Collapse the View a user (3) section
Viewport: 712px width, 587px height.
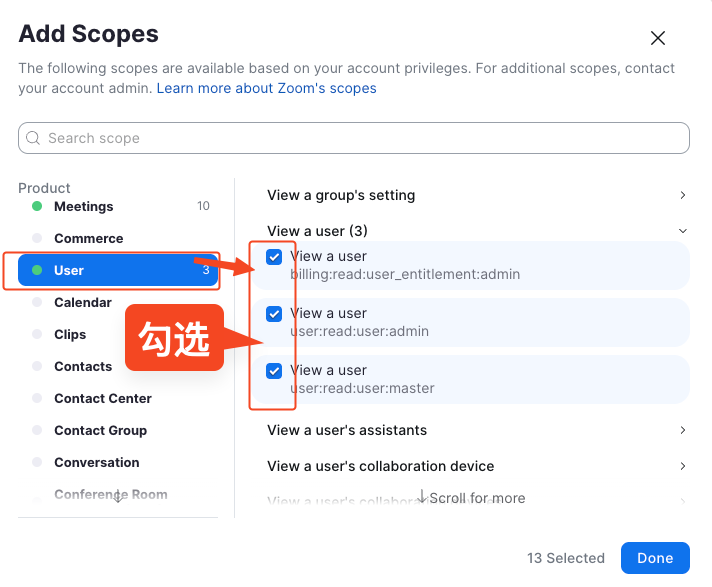click(682, 231)
